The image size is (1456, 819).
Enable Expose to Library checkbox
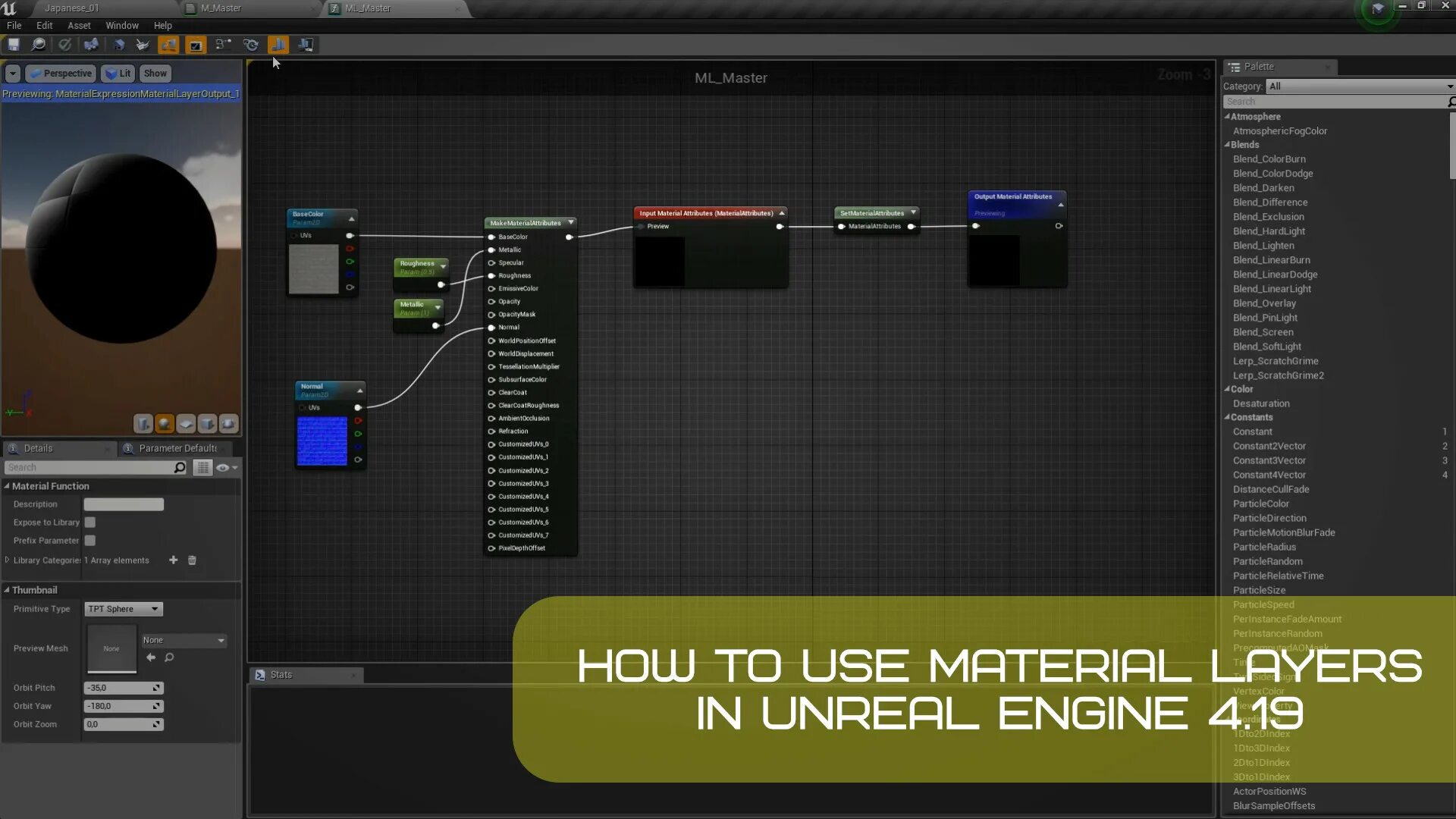click(90, 522)
